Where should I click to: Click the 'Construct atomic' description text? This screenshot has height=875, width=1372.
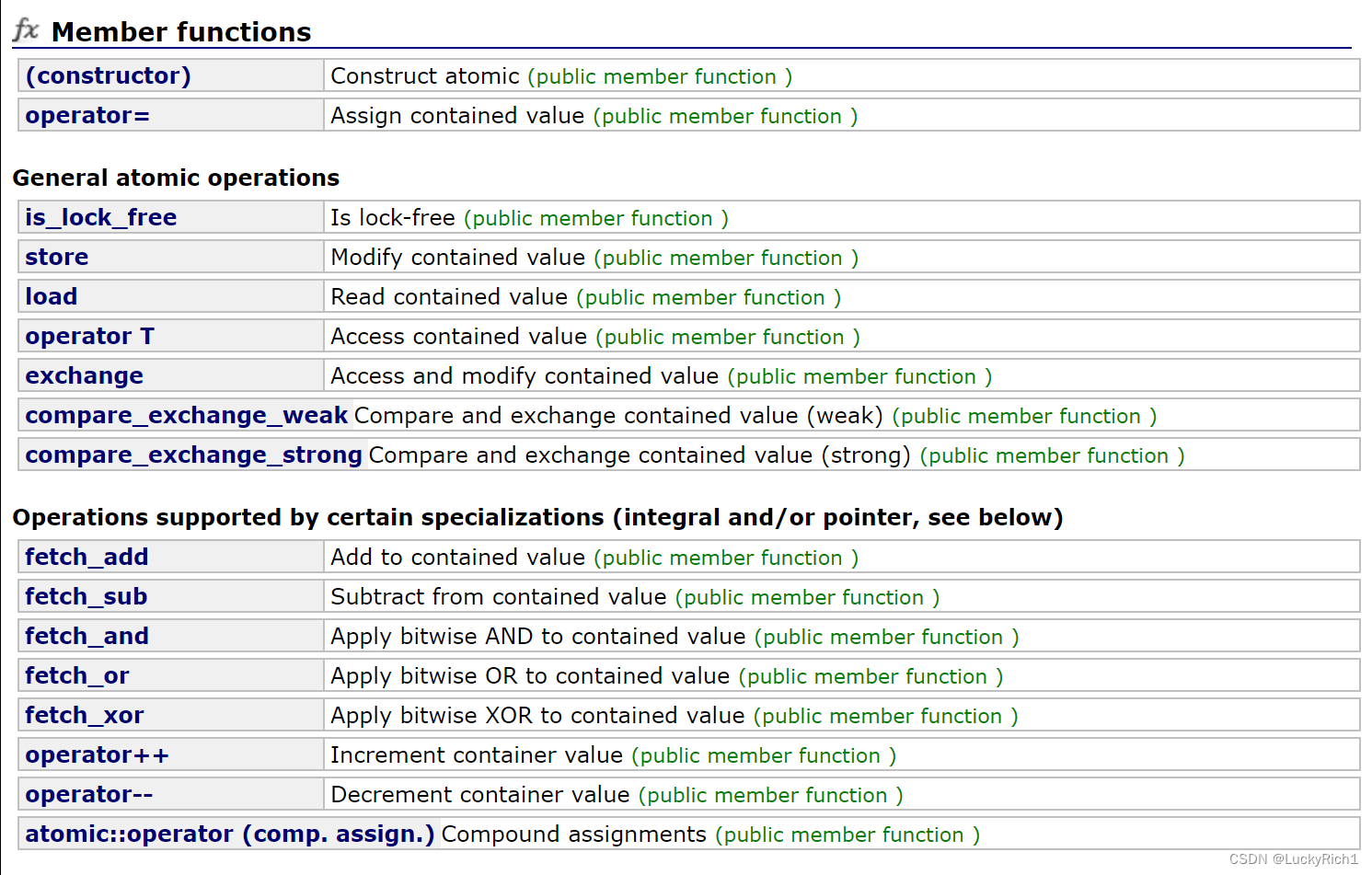(x=425, y=75)
